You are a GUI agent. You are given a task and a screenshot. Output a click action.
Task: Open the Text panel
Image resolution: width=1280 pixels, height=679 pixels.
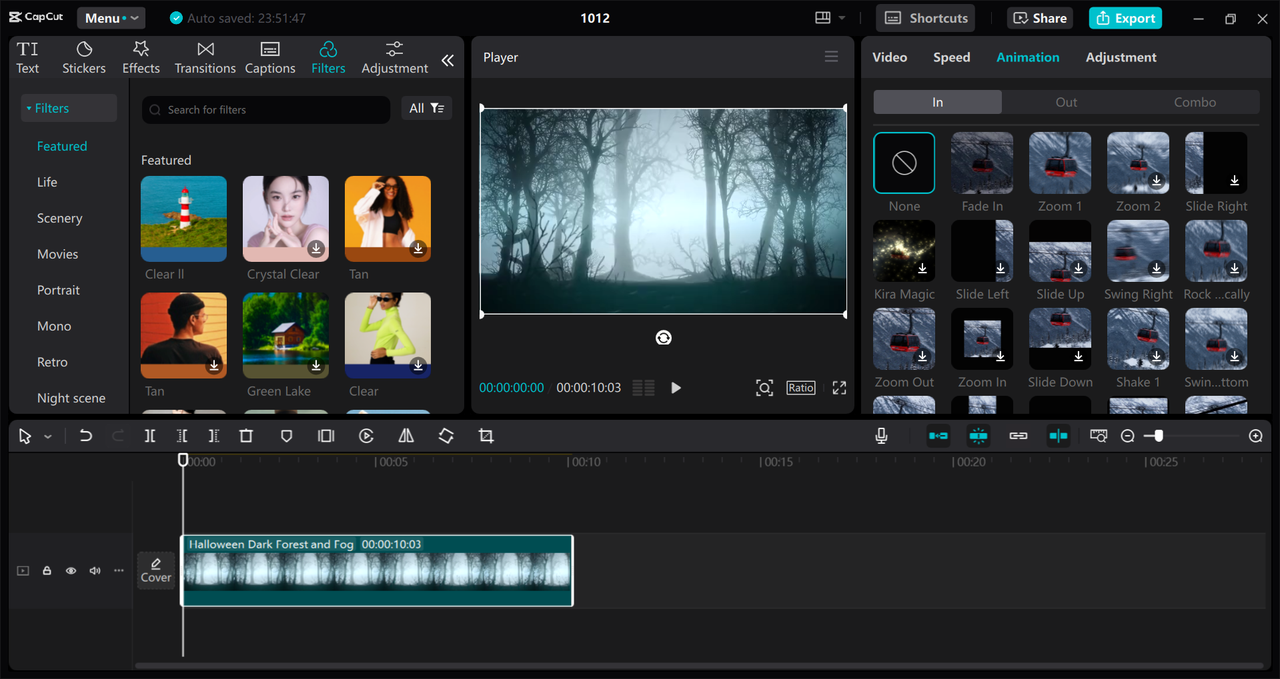(x=28, y=58)
